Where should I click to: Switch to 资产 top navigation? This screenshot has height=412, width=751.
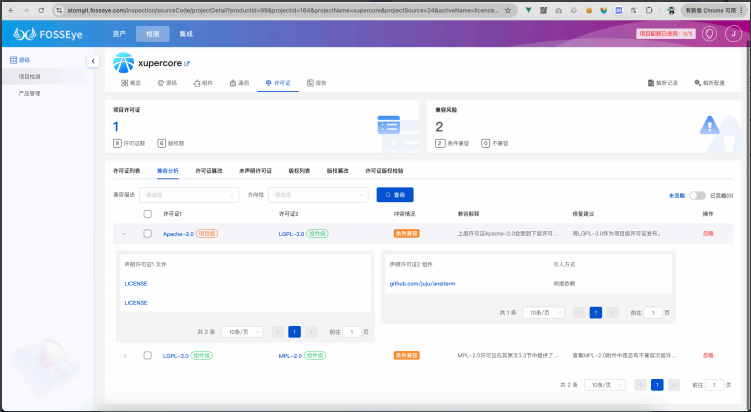[119, 34]
